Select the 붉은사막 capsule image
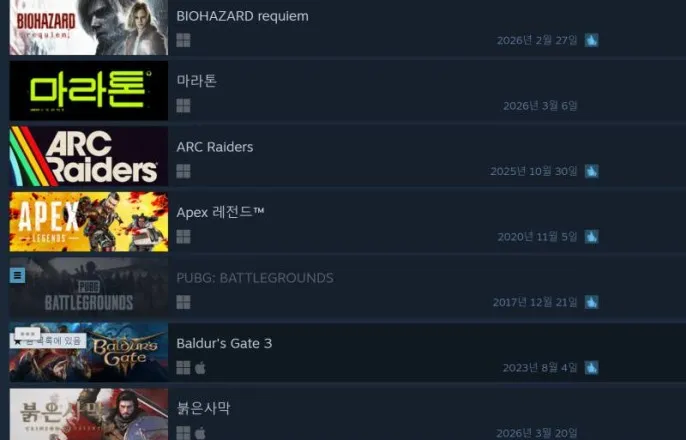 (89, 414)
